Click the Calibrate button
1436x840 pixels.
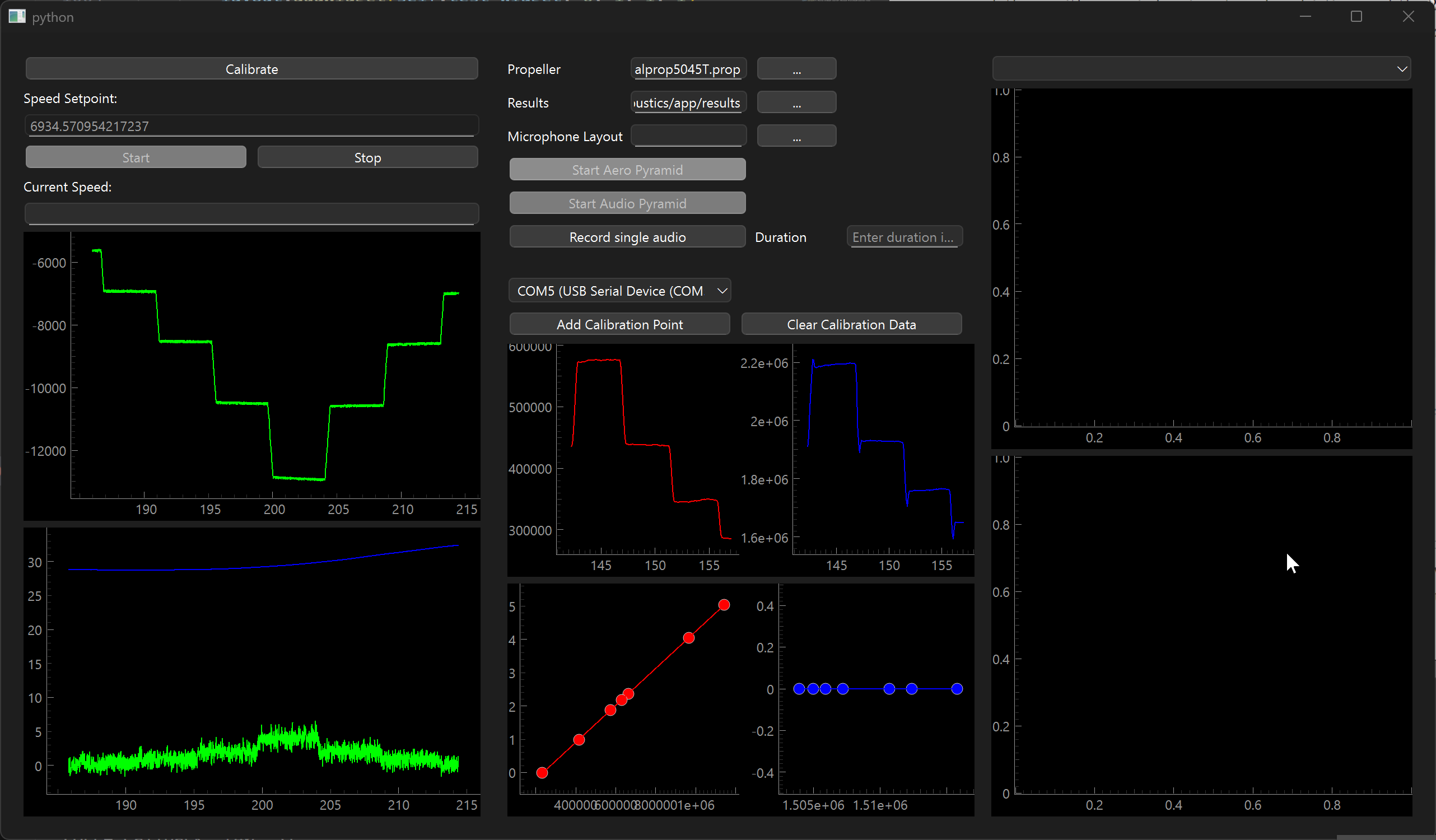251,69
